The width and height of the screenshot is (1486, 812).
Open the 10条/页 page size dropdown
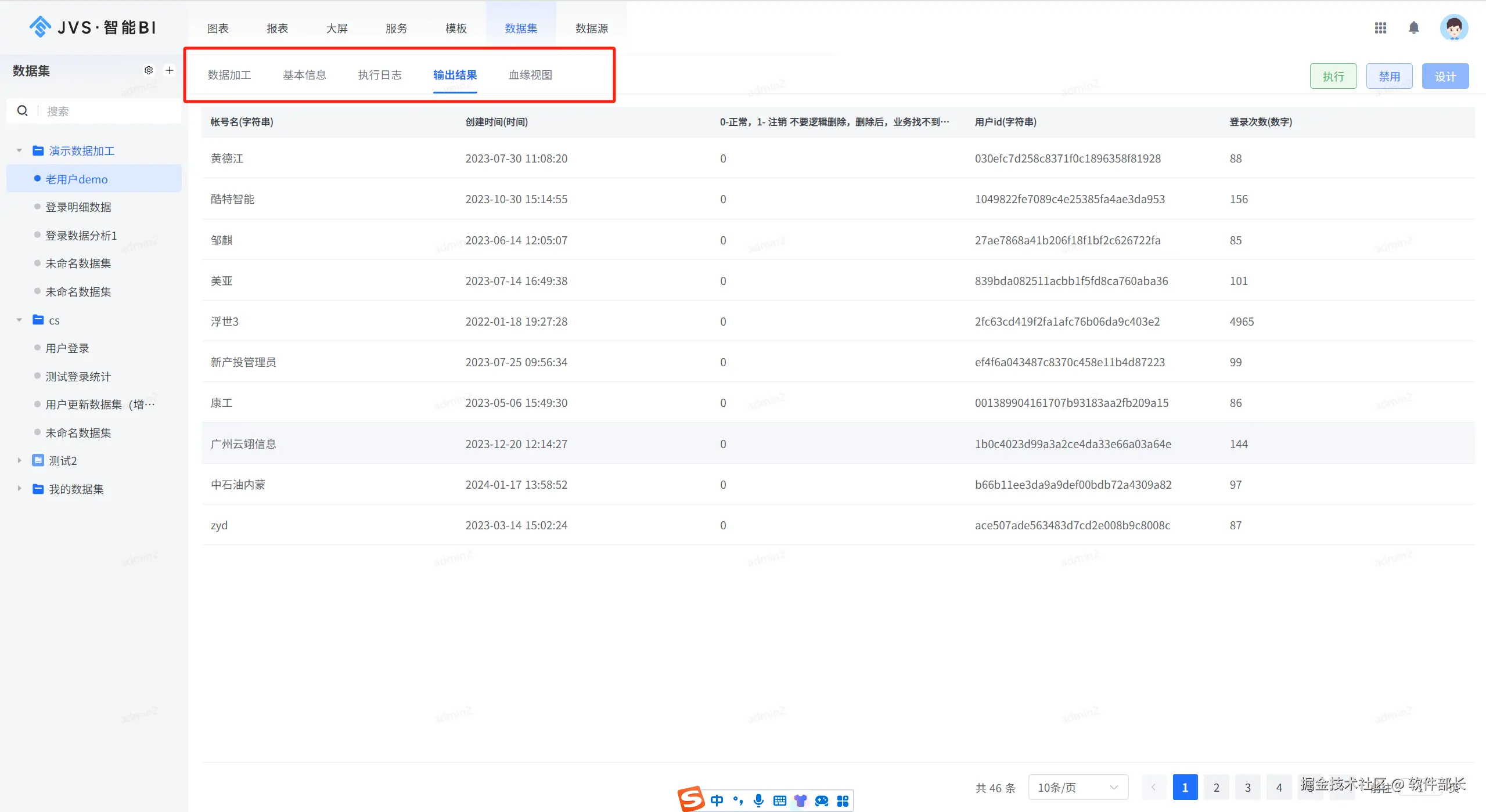[x=1078, y=788]
